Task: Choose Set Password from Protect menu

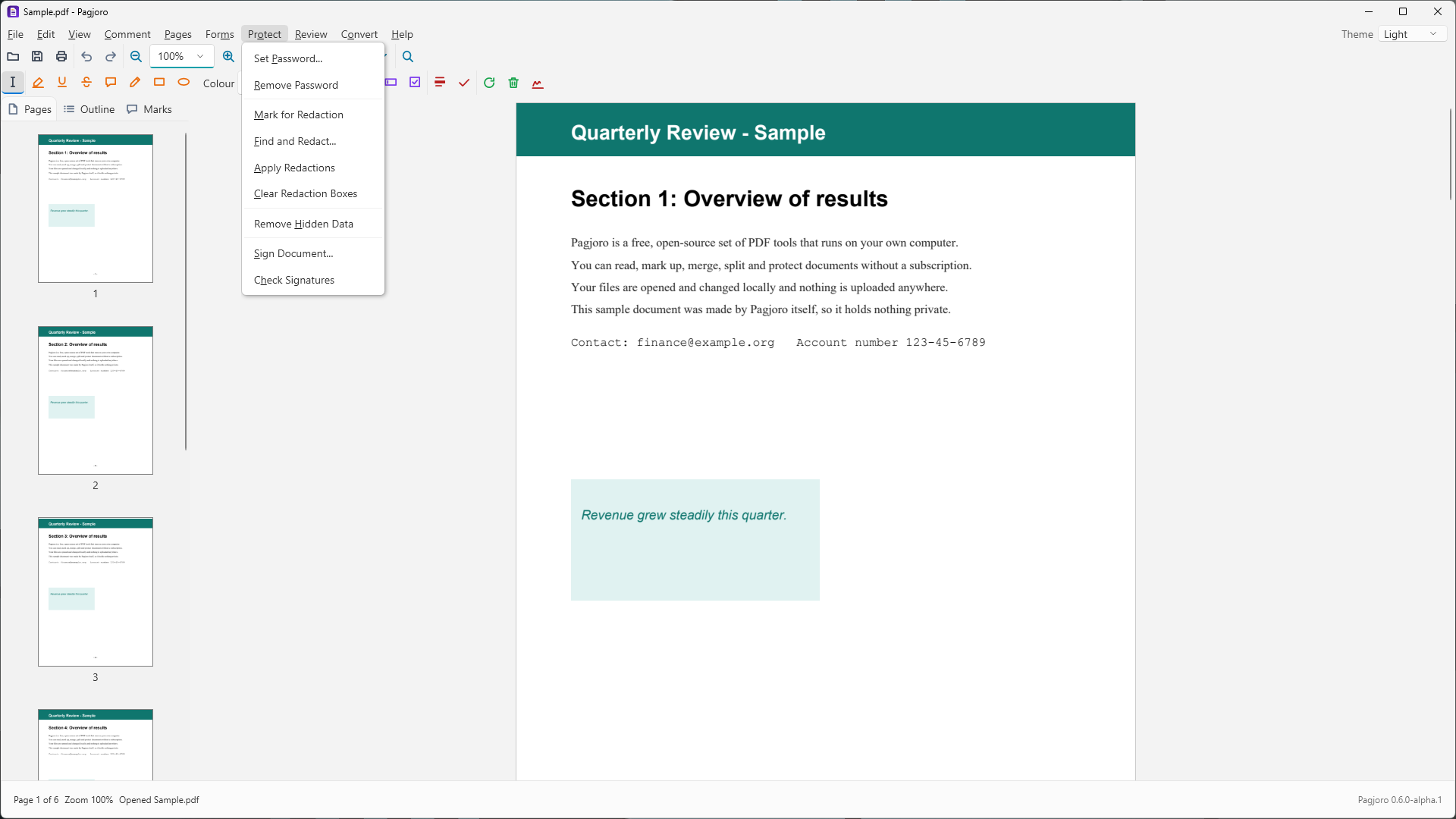Action: (313, 58)
